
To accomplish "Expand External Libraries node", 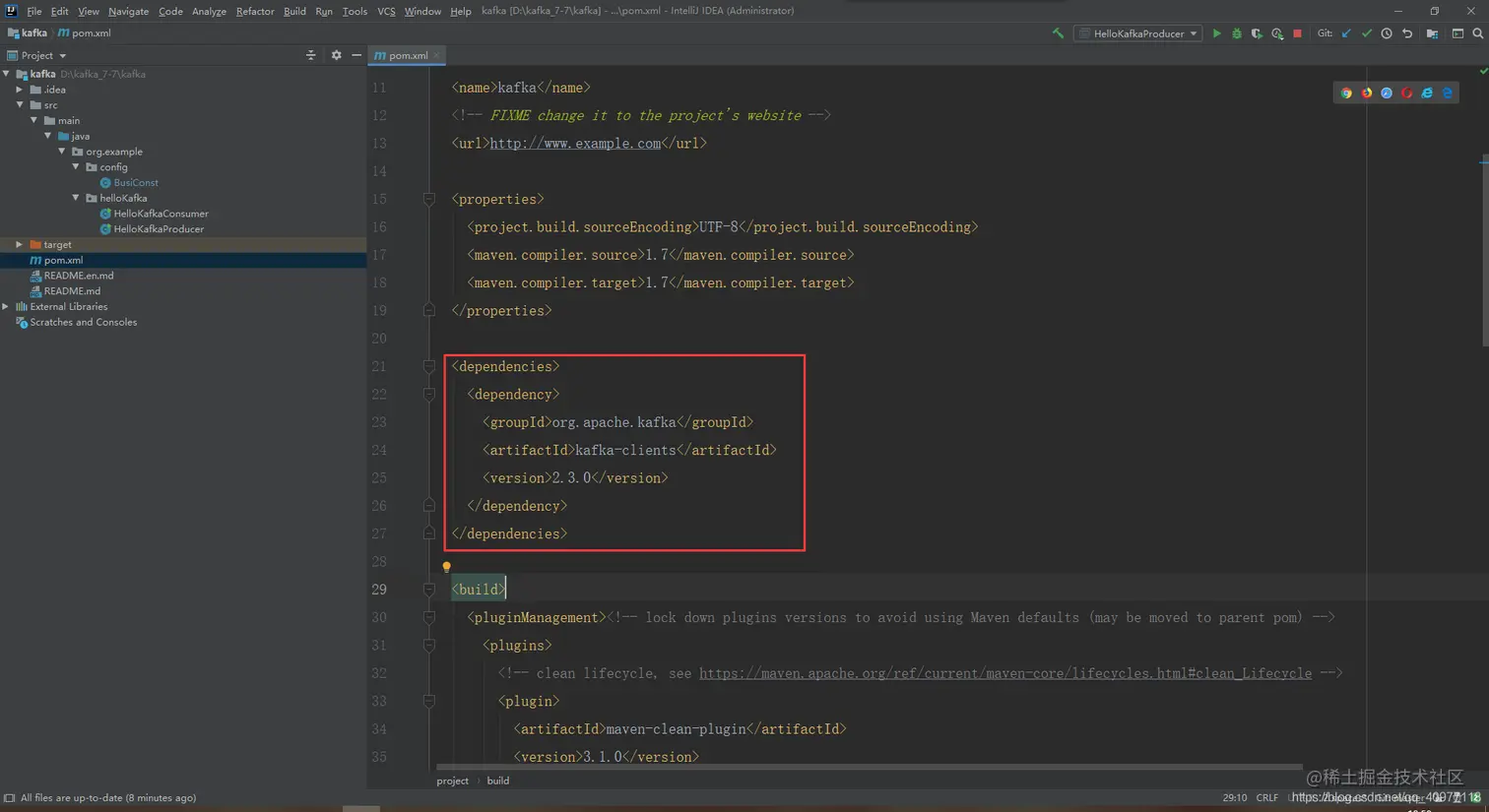I will [x=7, y=306].
